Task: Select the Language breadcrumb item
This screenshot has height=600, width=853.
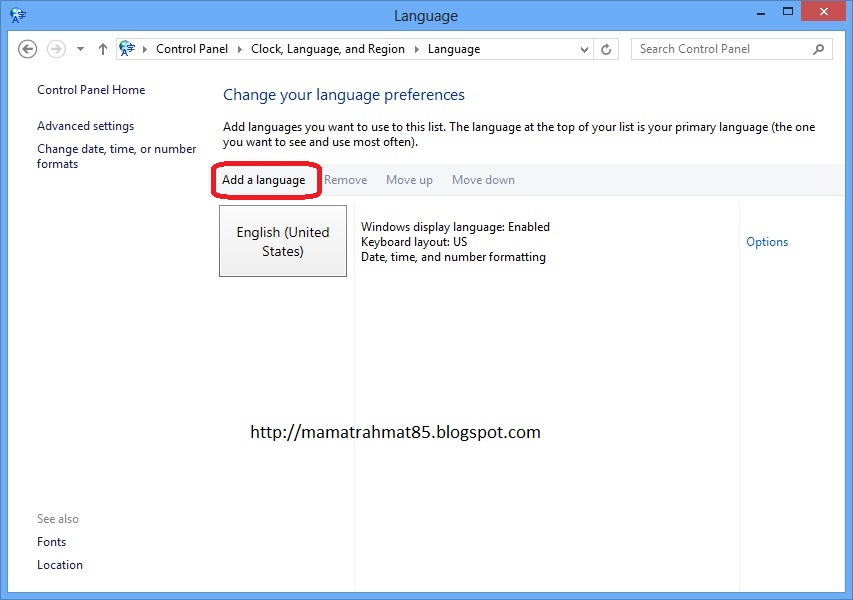Action: (x=454, y=49)
